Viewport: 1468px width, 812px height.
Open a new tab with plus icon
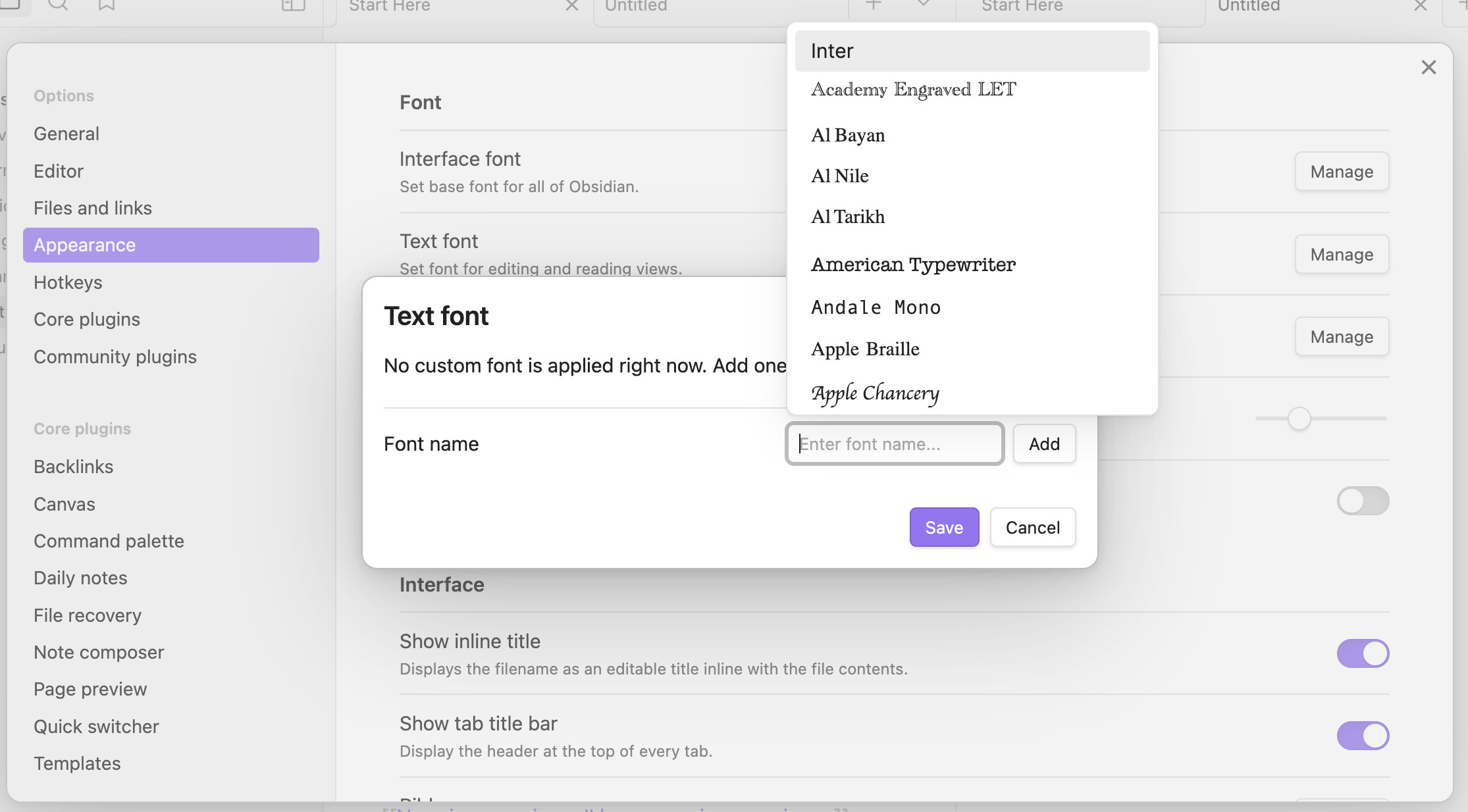pos(873,5)
